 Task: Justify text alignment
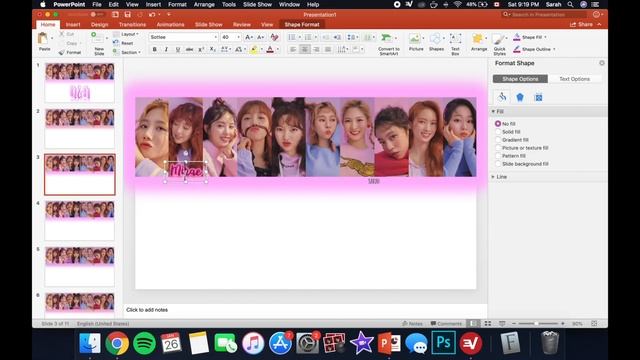click(328, 49)
